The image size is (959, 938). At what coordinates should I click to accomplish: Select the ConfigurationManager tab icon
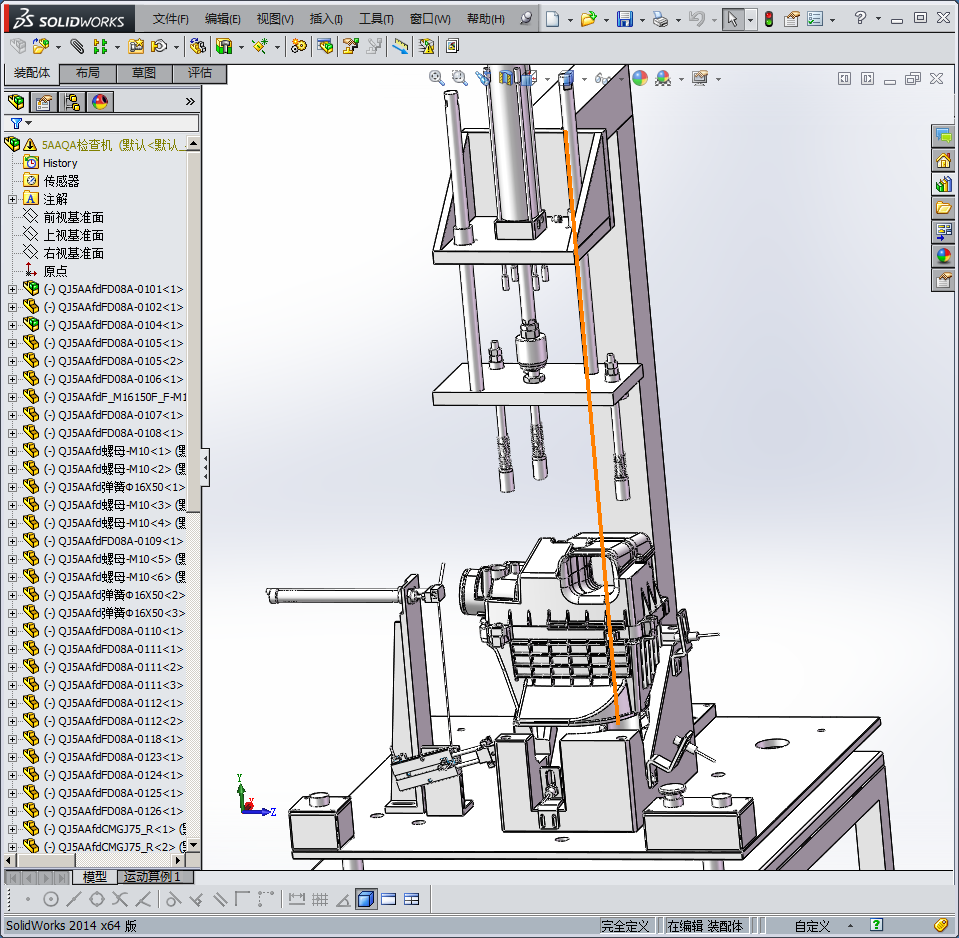(x=72, y=101)
